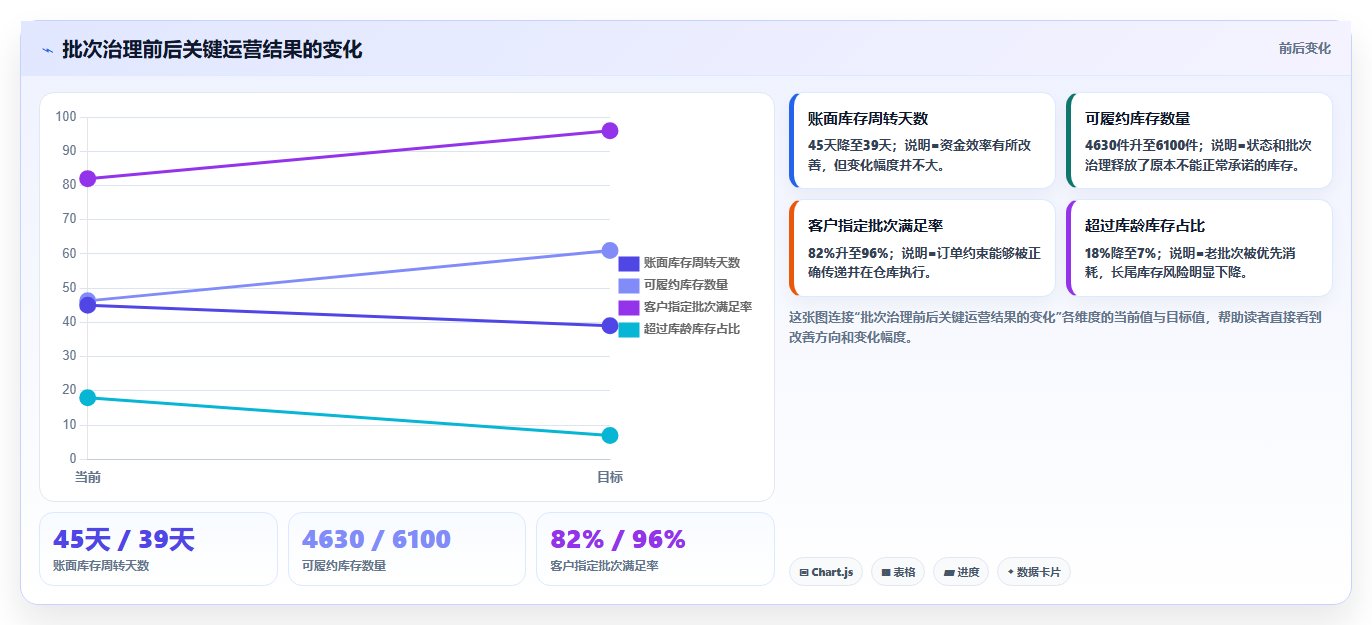Open the 4630 / 6100 stat card
The image size is (1372, 625).
tap(407, 549)
